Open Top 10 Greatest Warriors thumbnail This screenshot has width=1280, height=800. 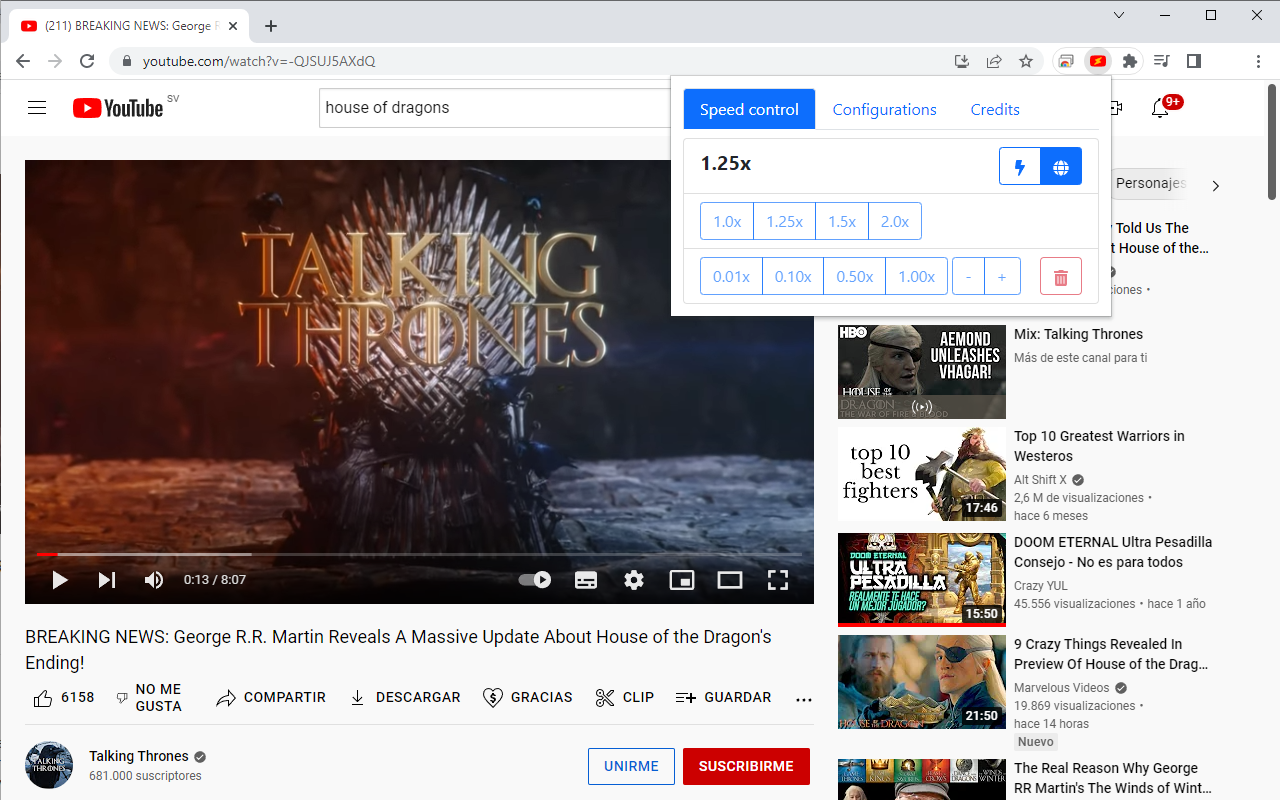coord(922,474)
